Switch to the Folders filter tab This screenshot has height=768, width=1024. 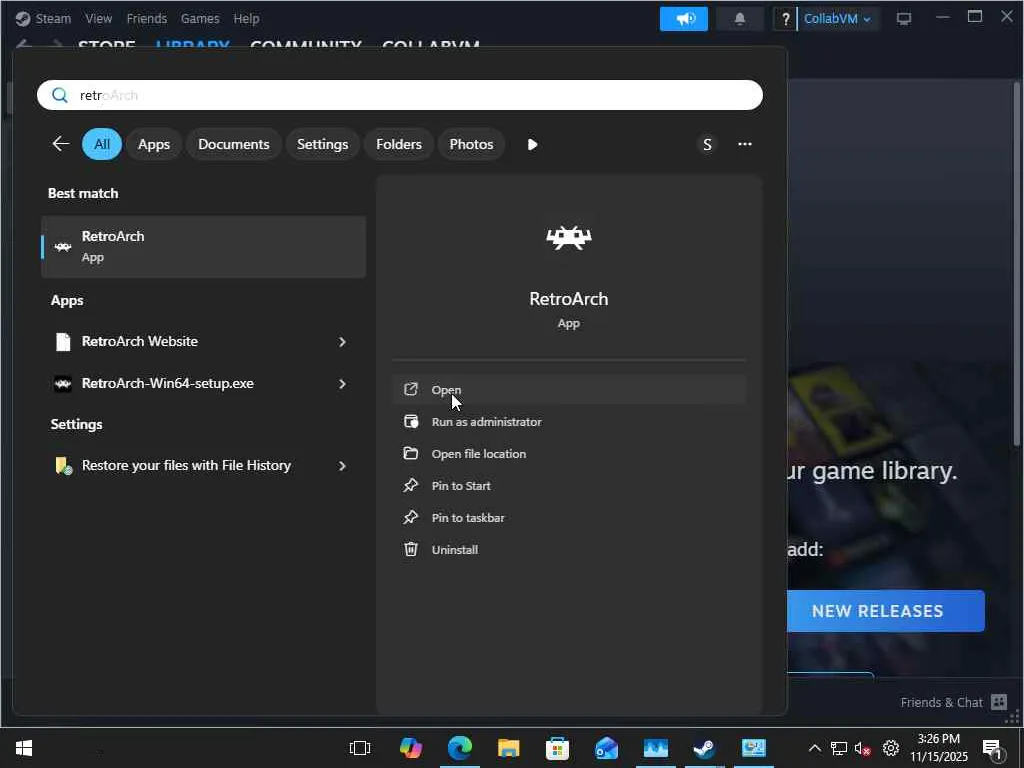click(399, 144)
